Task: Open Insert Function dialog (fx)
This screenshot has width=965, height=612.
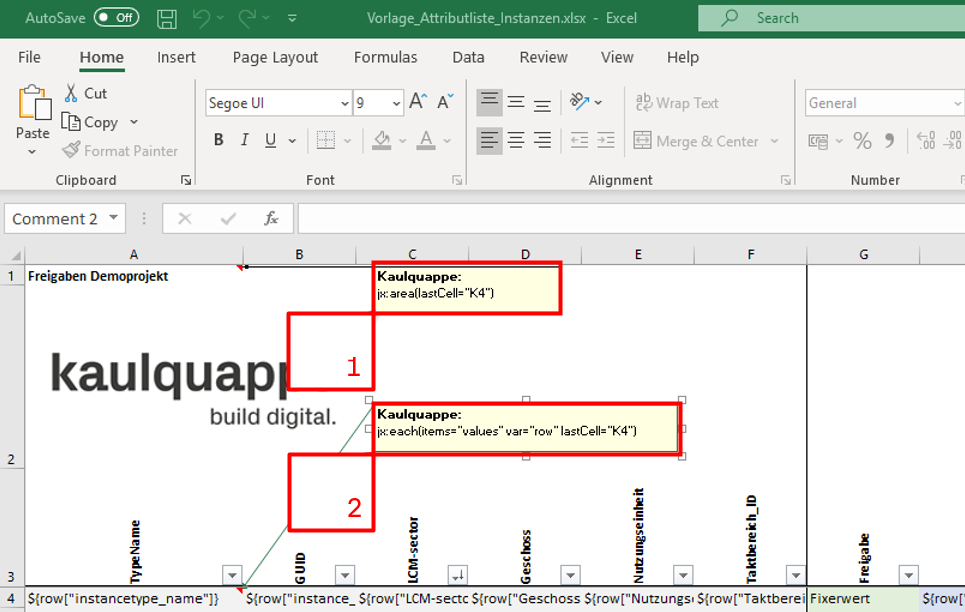Action: [x=271, y=219]
